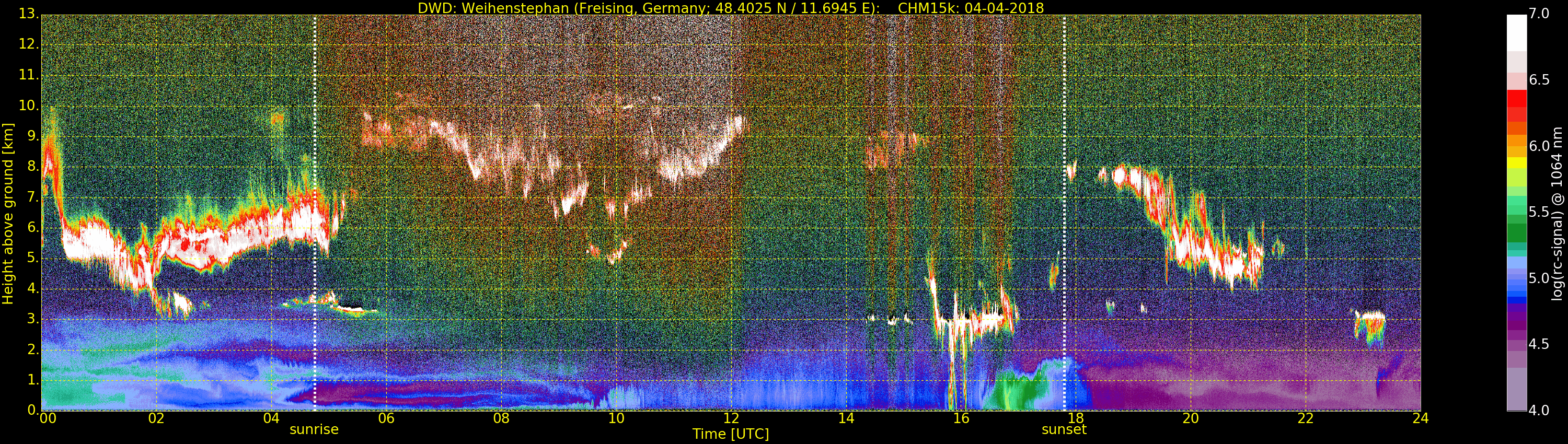Click time axis tick '22'

point(1306,418)
